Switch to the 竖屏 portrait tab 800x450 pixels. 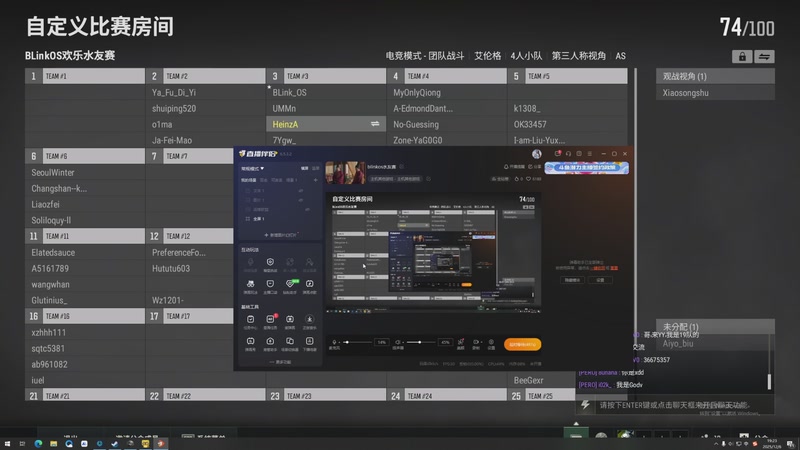tap(315, 168)
